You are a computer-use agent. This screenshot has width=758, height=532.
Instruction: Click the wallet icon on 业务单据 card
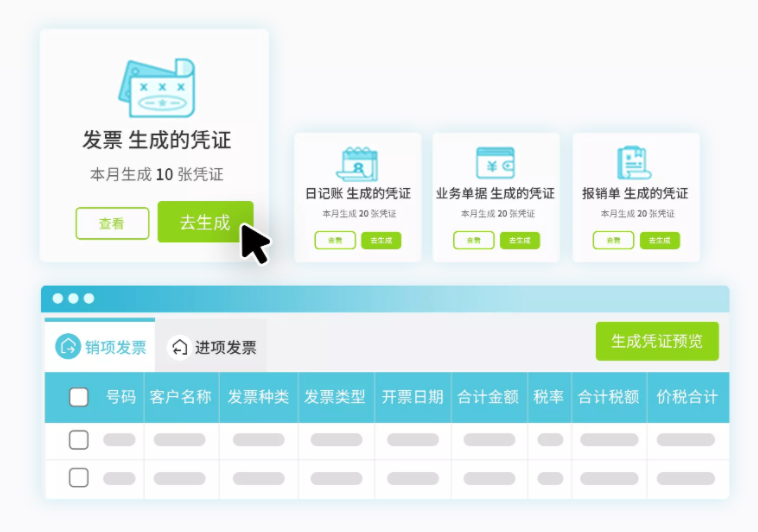[495, 163]
